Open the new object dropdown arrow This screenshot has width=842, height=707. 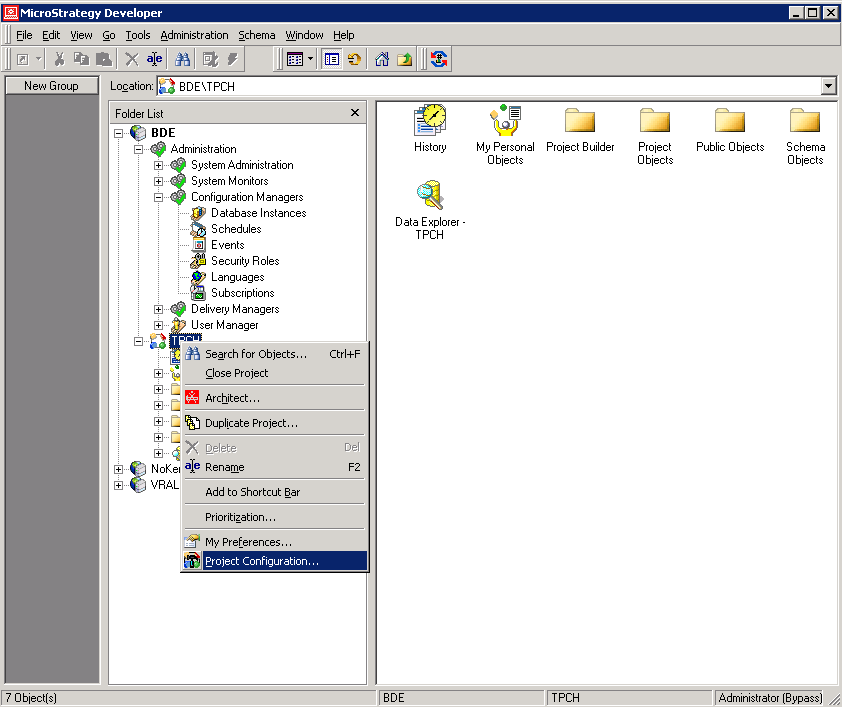[x=38, y=59]
